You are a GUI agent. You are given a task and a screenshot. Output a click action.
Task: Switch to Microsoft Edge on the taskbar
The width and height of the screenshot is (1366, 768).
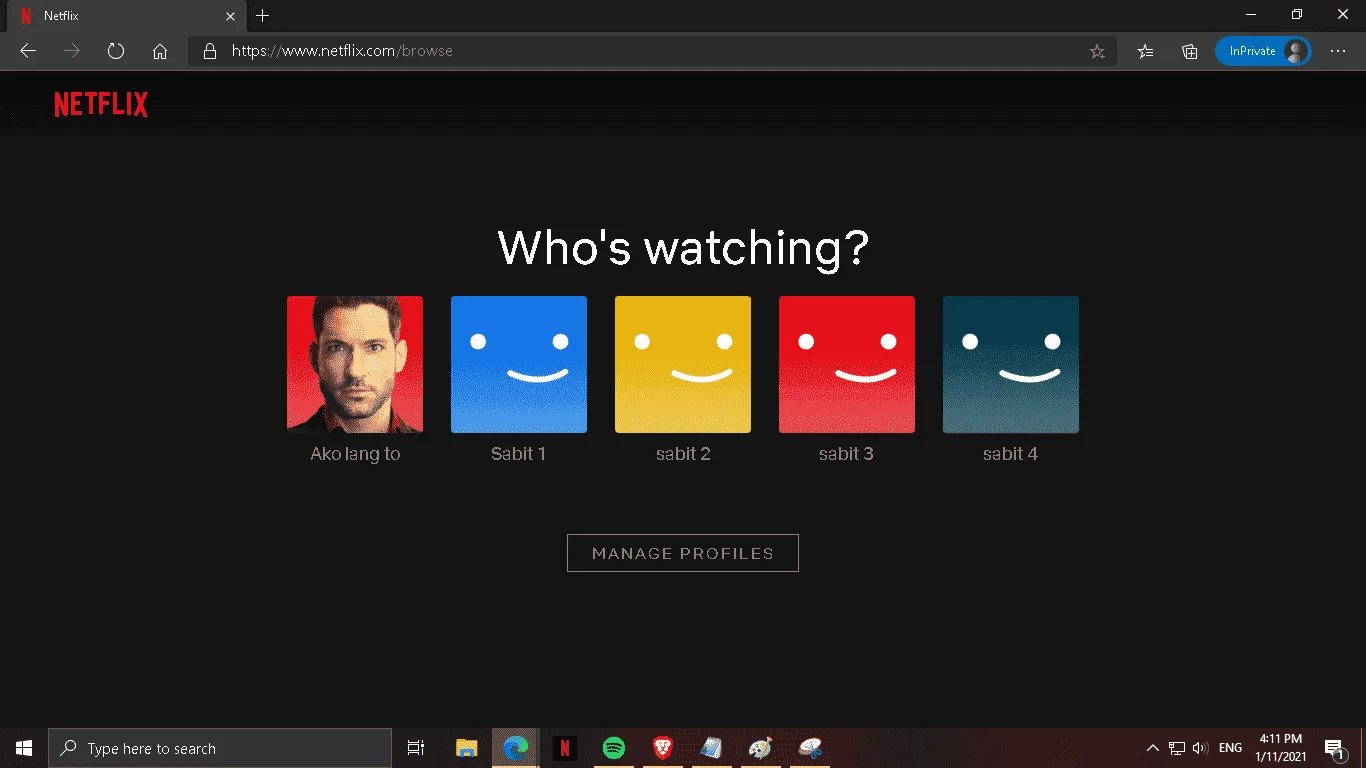pyautogui.click(x=516, y=748)
